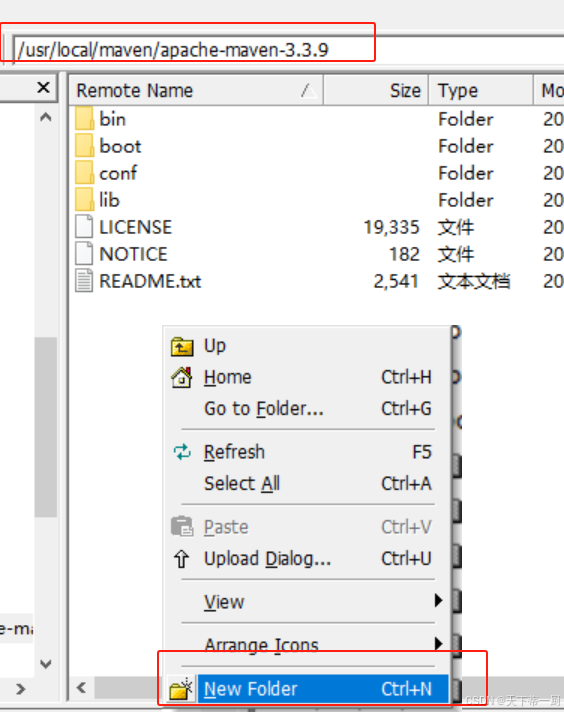
Task: Click left panel scroll down arrow
Action: click(45, 664)
